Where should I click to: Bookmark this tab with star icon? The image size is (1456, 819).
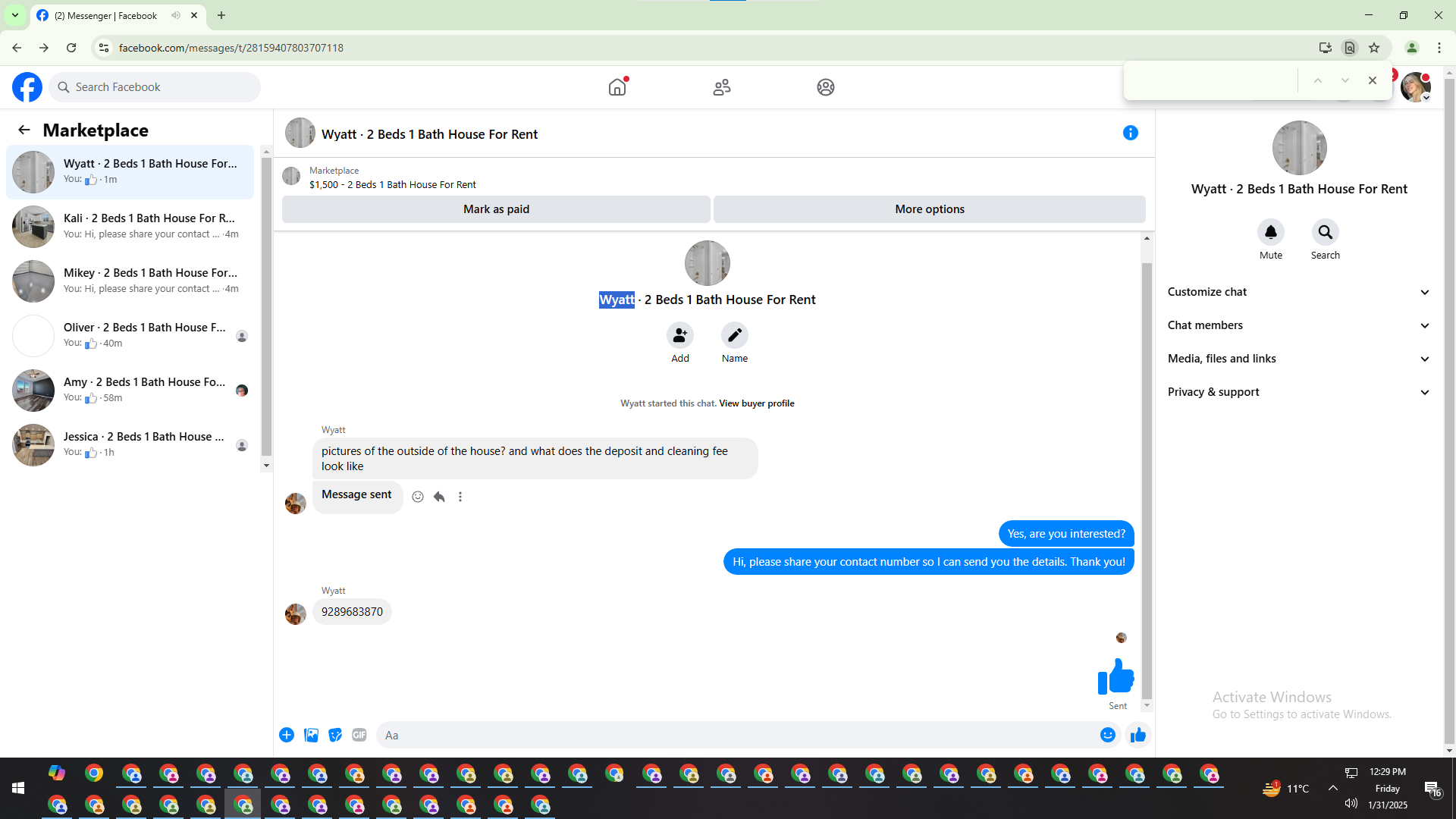[1374, 48]
